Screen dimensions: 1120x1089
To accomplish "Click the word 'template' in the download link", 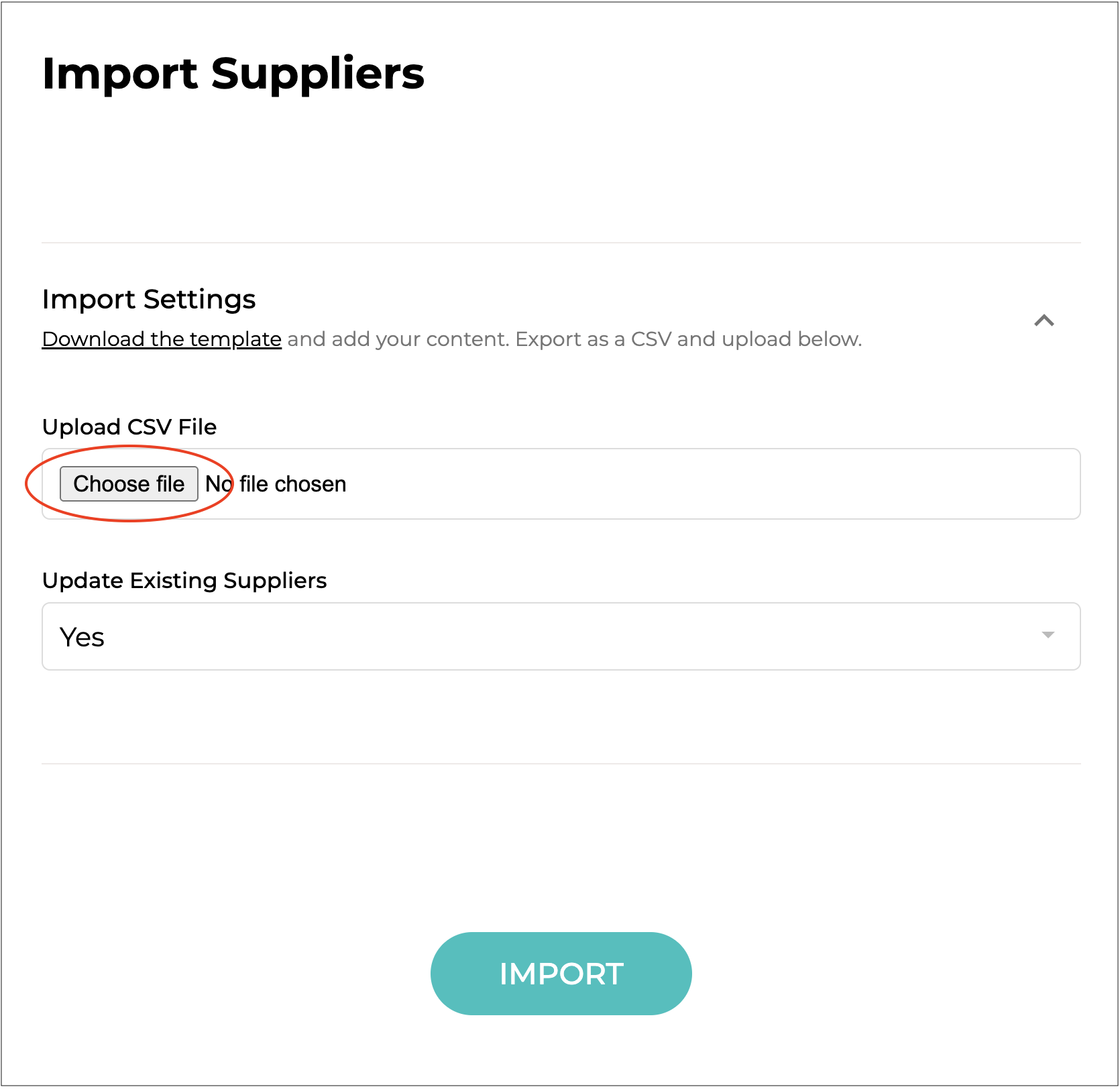I will click(x=235, y=339).
